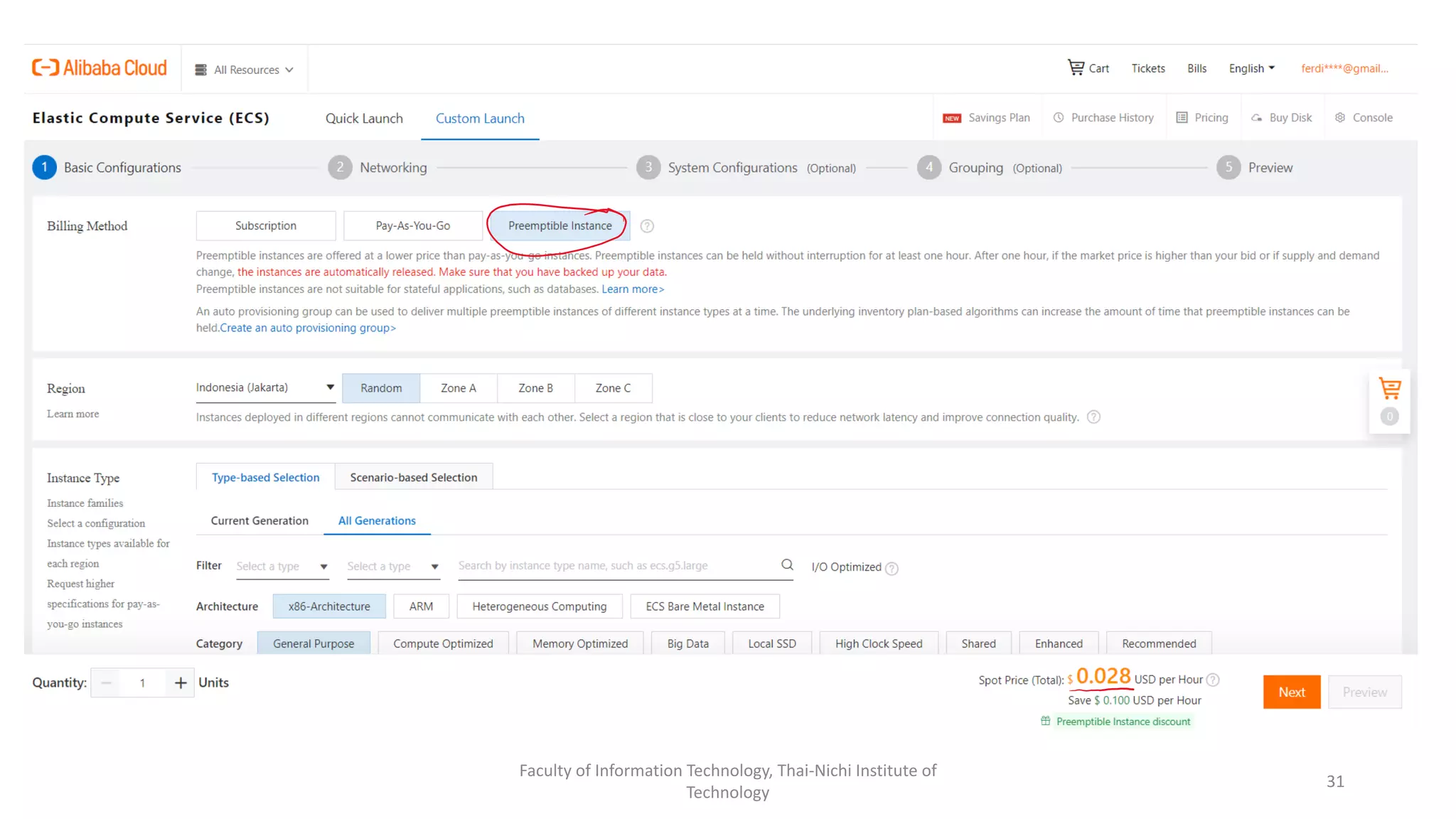The width and height of the screenshot is (1456, 819).
Task: Open English language dropdown
Action: tap(1251, 68)
